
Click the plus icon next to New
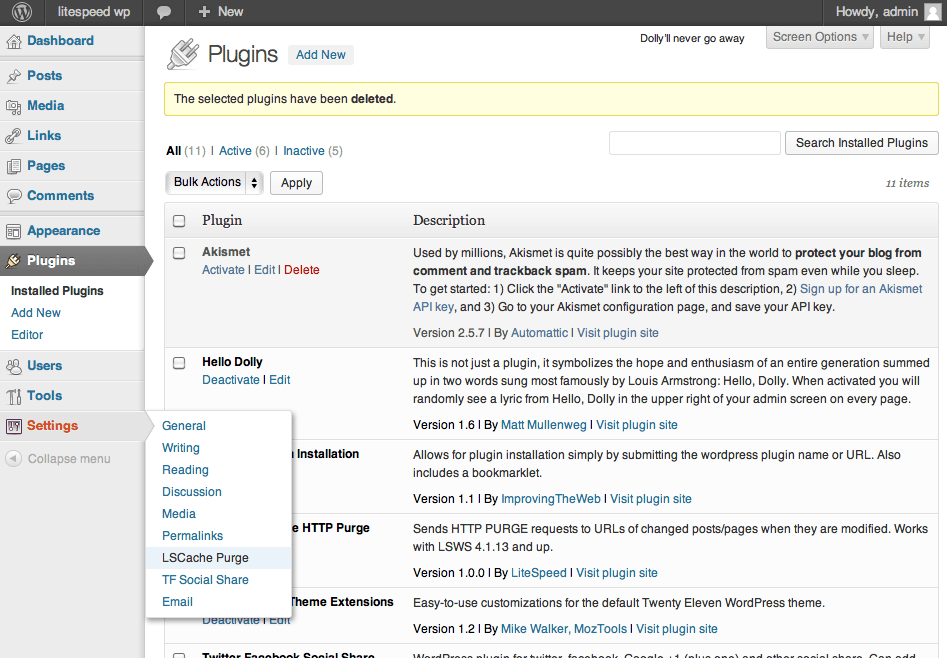pos(204,11)
